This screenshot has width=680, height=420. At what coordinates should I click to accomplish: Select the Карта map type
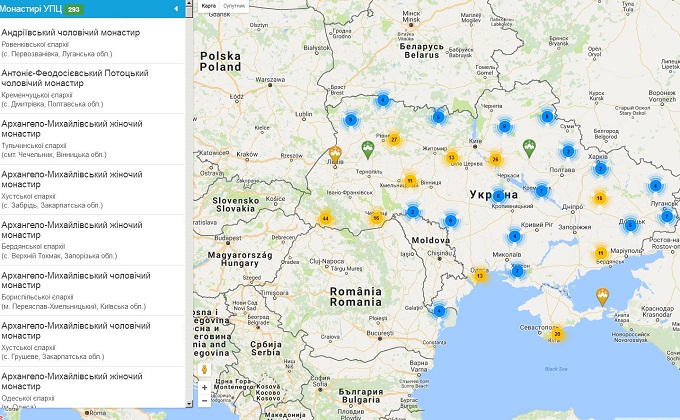tap(208, 6)
